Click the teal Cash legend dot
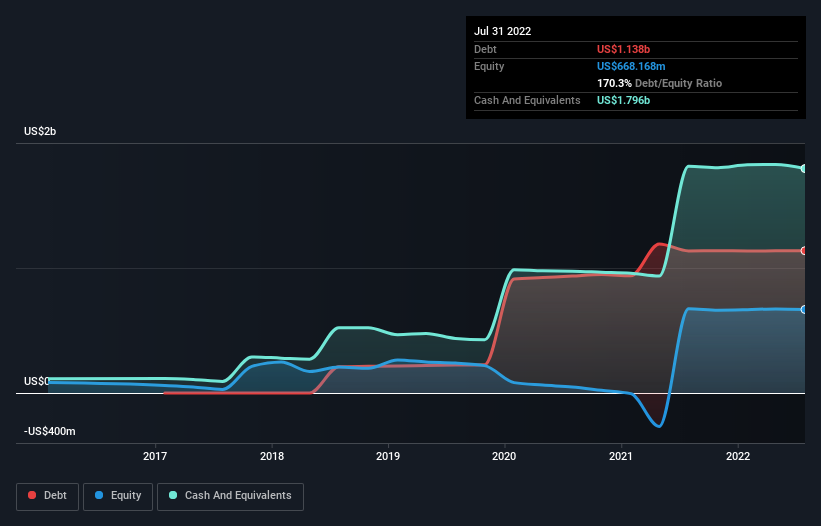821x526 pixels. [x=173, y=495]
